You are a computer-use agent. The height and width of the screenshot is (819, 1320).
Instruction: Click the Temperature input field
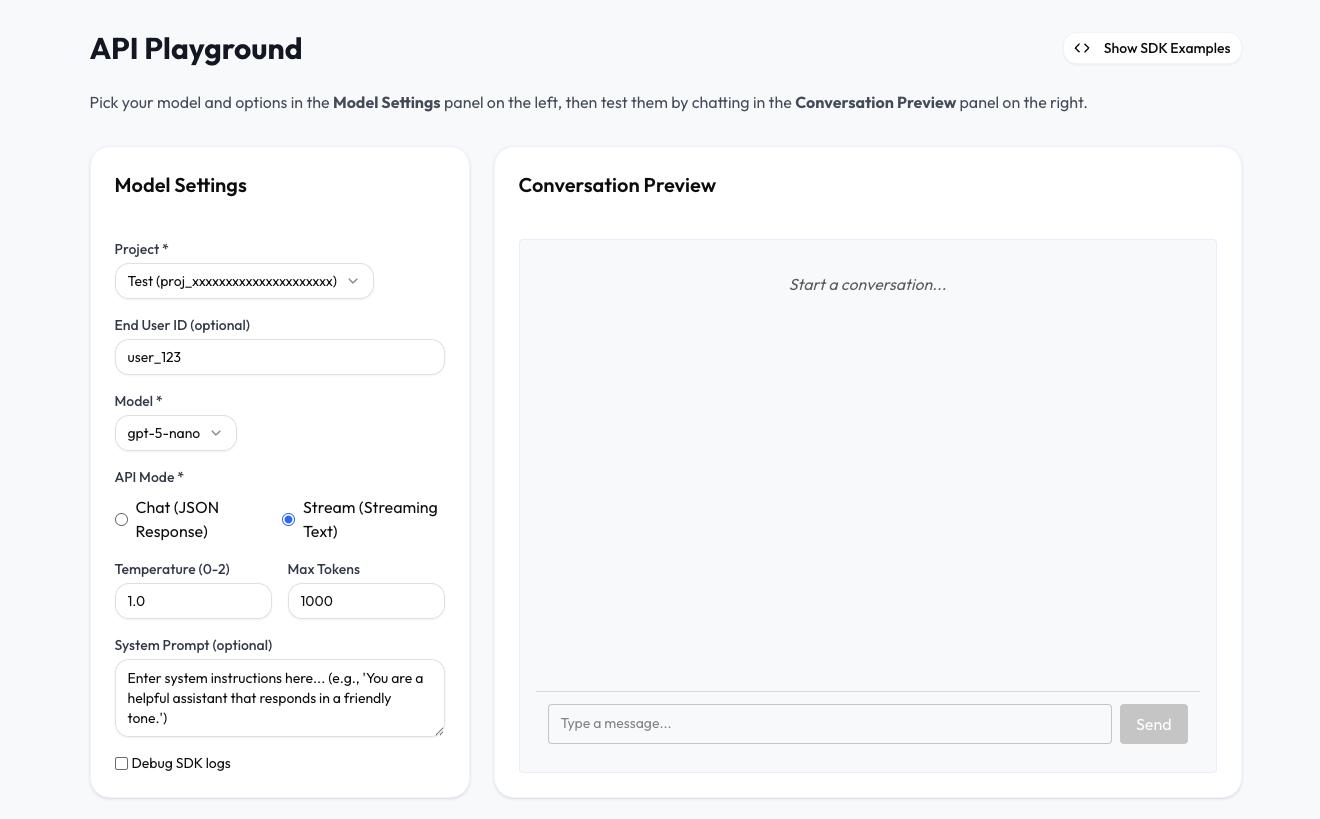coord(193,601)
